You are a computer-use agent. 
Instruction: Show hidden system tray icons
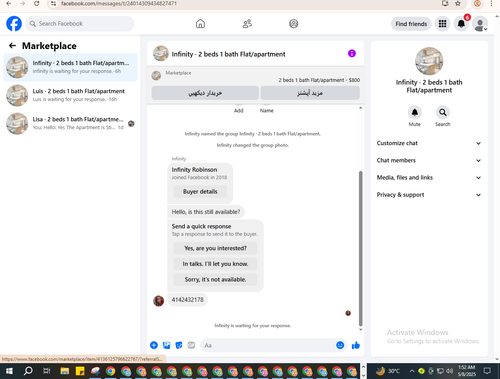412,371
